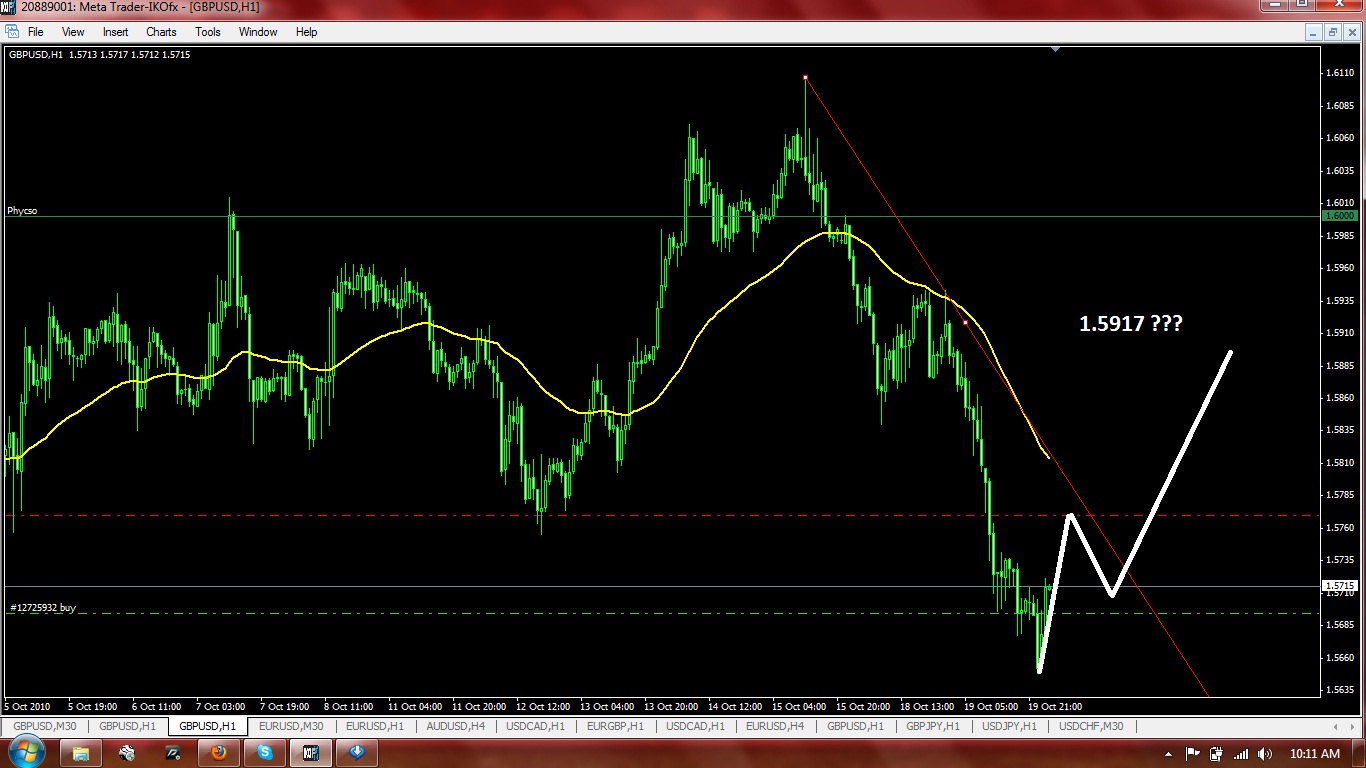Show hidden system tray icons
This screenshot has width=1366, height=768.
pyautogui.click(x=1169, y=753)
